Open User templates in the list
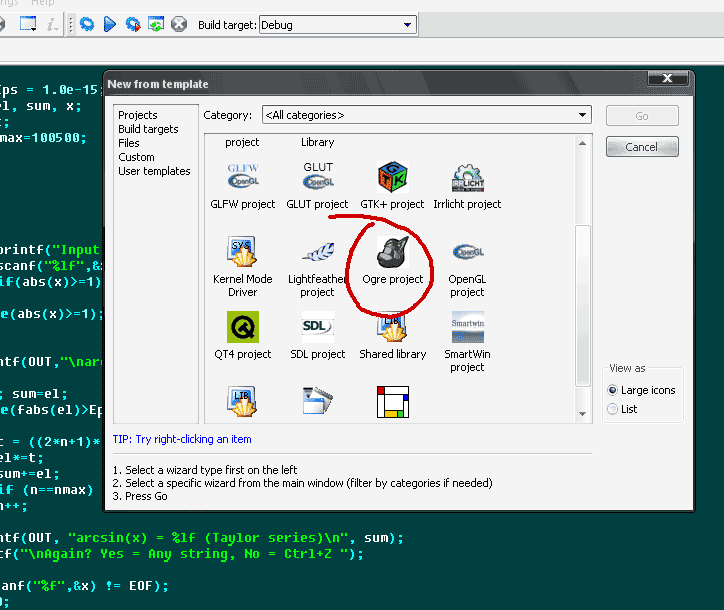The width and height of the screenshot is (724, 610). click(154, 171)
